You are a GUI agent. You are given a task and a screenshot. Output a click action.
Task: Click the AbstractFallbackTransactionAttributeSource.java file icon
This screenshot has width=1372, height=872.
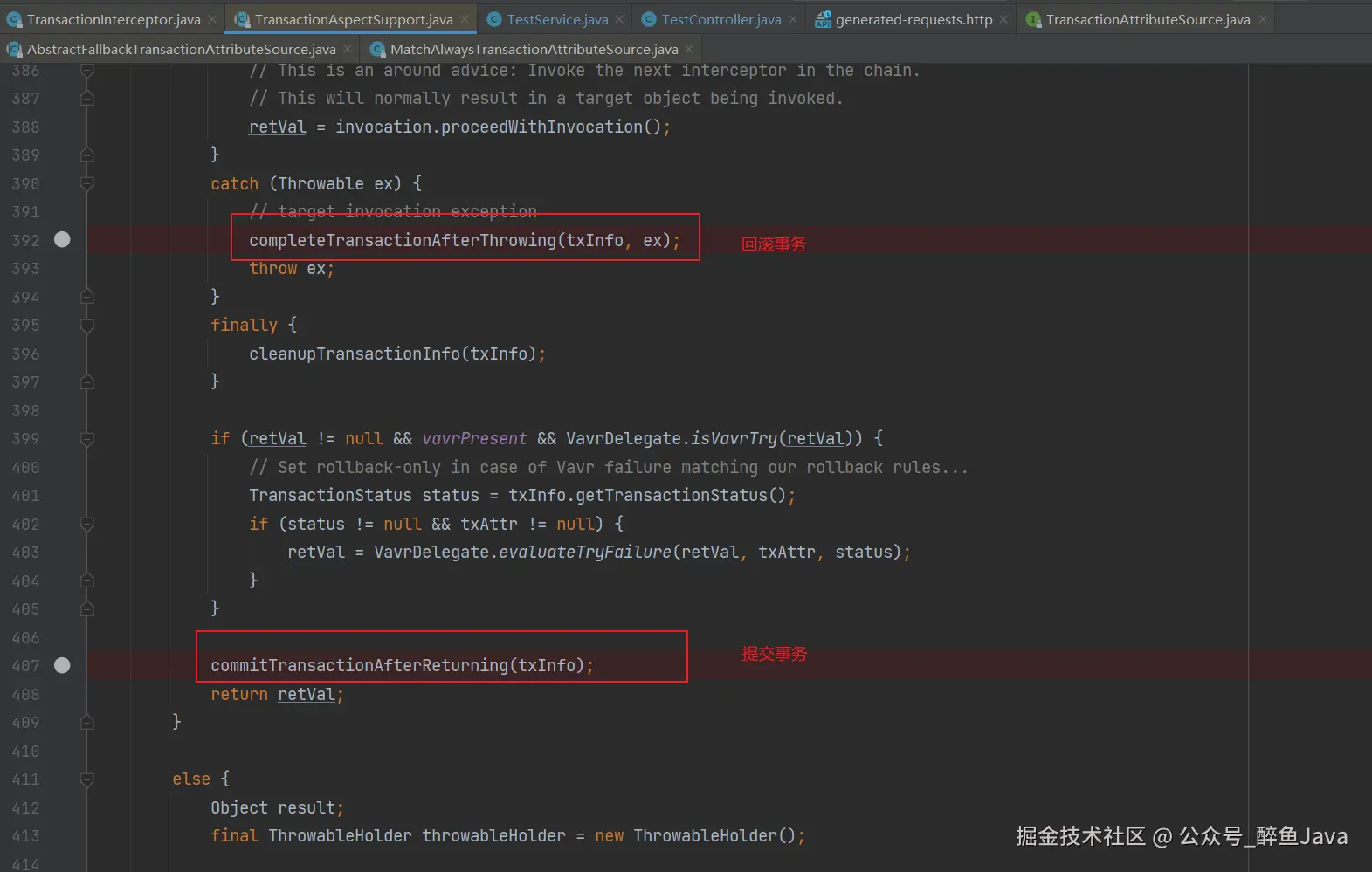pos(15,49)
